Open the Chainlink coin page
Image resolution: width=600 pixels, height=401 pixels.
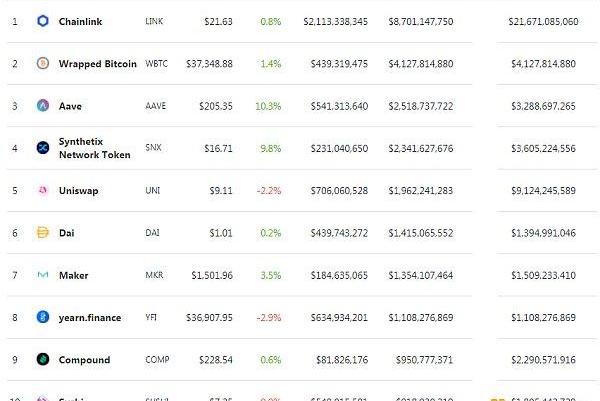80,21
